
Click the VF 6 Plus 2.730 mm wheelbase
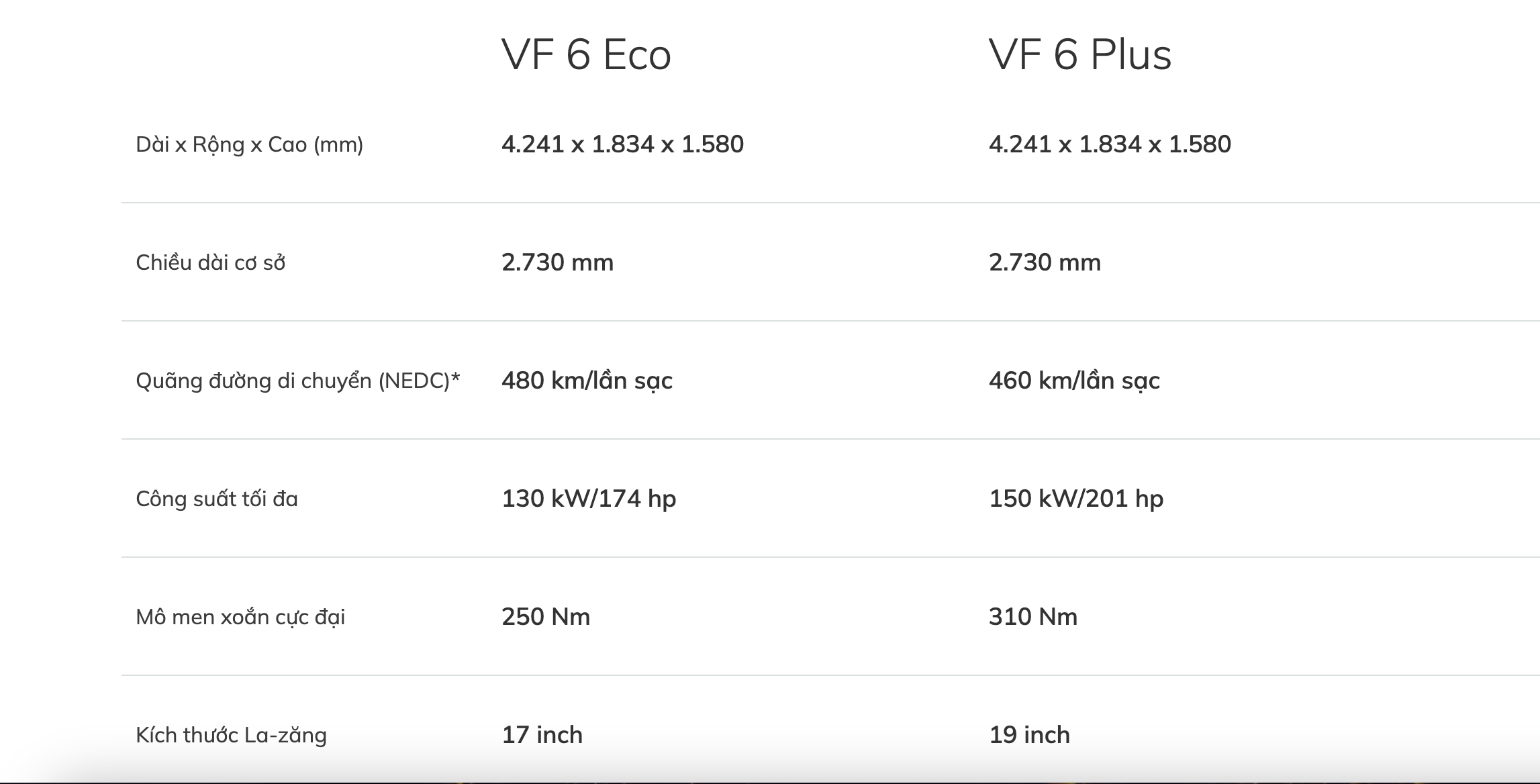tap(1045, 262)
